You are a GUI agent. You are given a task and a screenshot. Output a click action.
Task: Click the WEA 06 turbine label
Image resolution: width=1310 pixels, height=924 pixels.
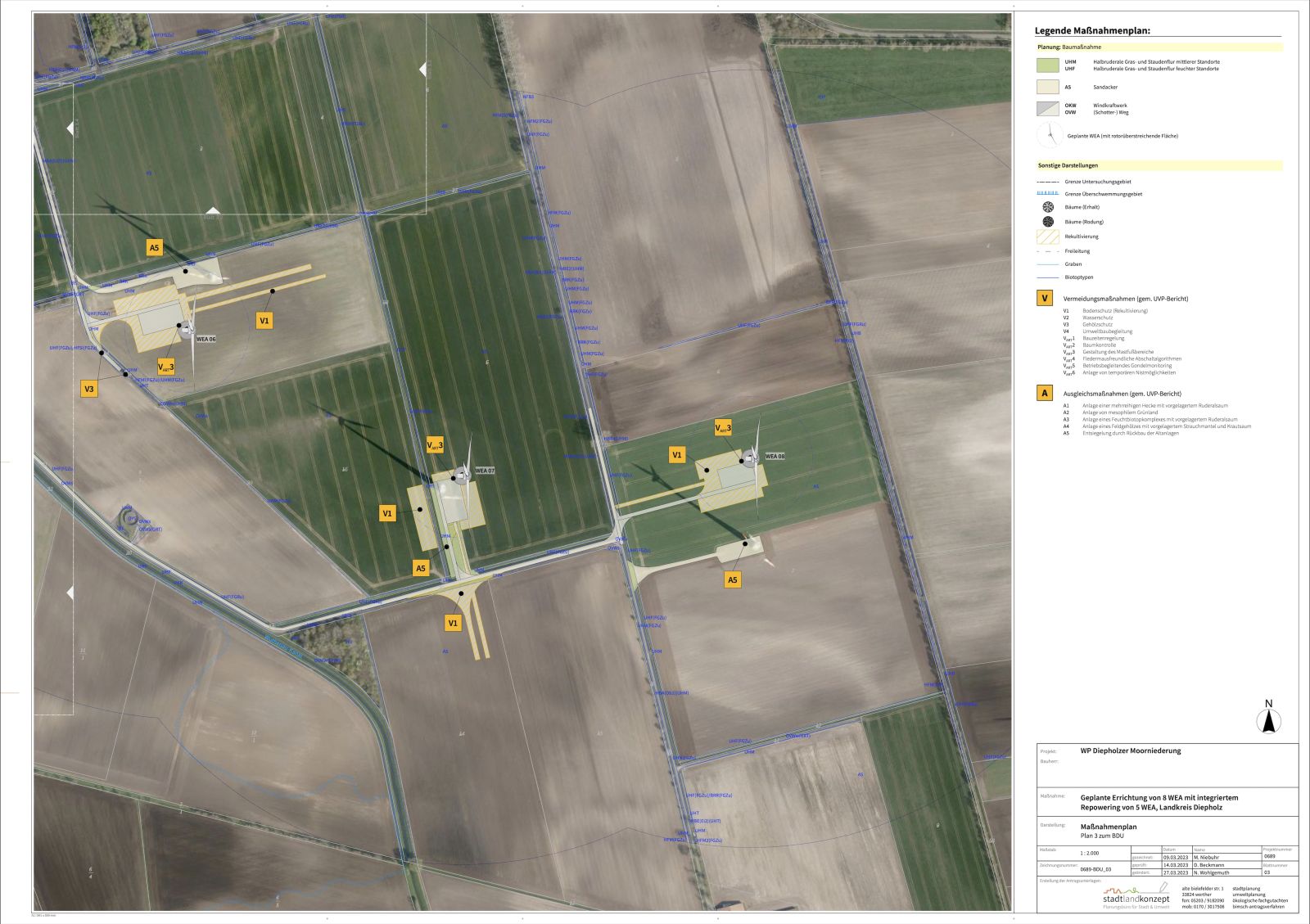click(x=206, y=339)
